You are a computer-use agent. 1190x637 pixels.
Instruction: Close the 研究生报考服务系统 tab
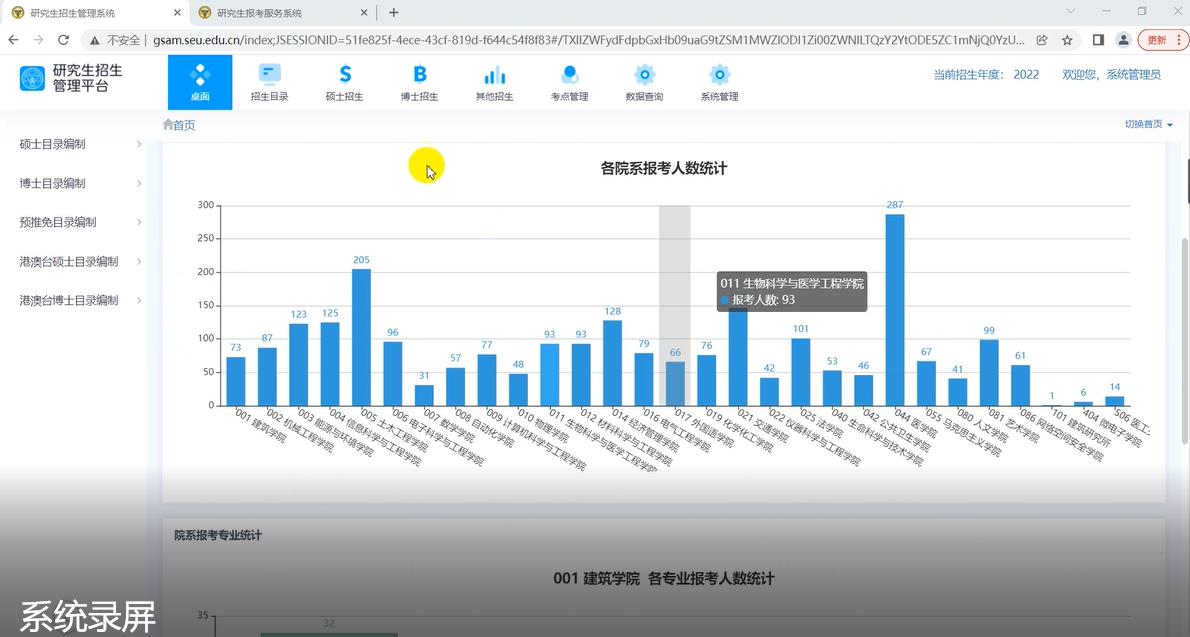tap(364, 13)
